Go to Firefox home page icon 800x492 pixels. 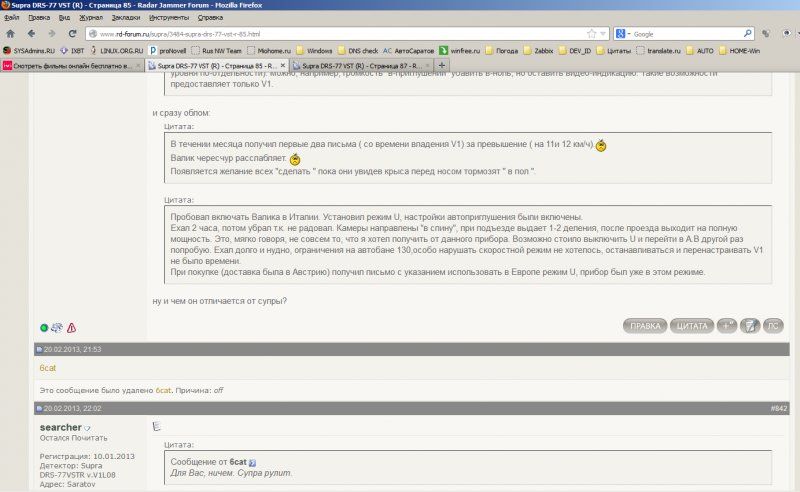click(10, 34)
